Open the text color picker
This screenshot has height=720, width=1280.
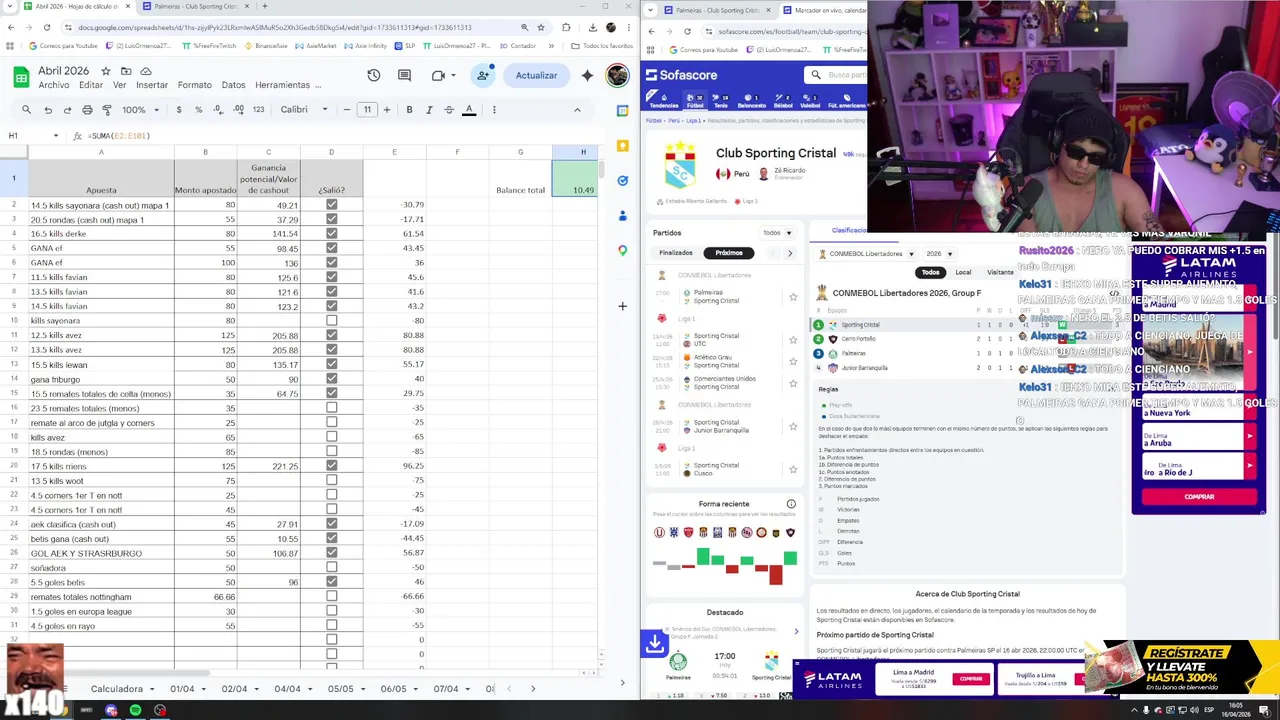pyautogui.click(x=469, y=110)
